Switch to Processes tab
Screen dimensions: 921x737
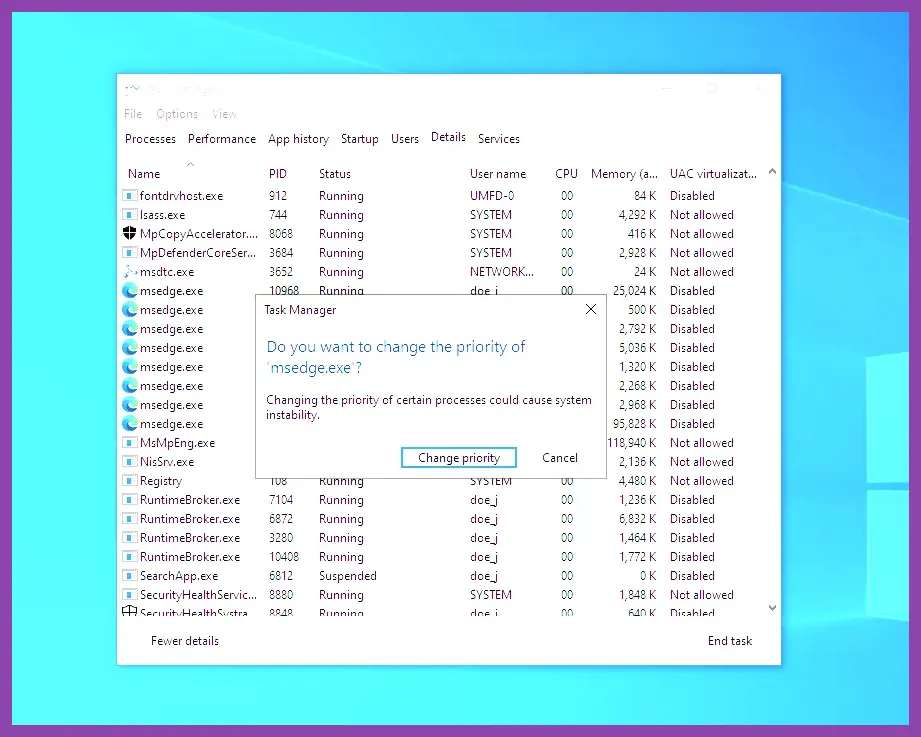[150, 139]
